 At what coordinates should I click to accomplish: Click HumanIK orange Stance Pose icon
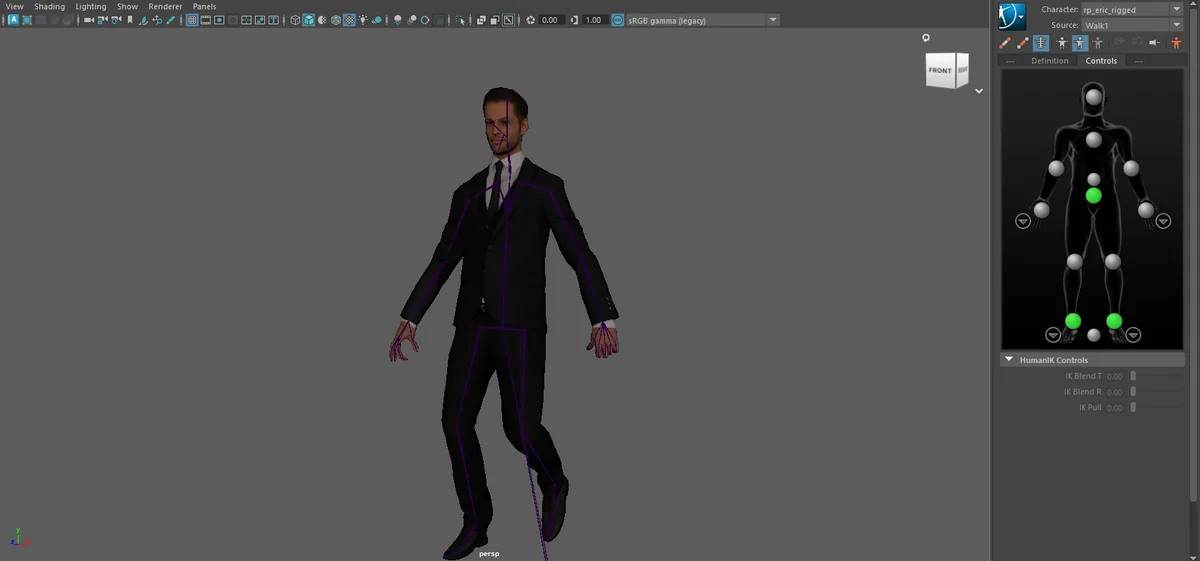[x=1176, y=43]
